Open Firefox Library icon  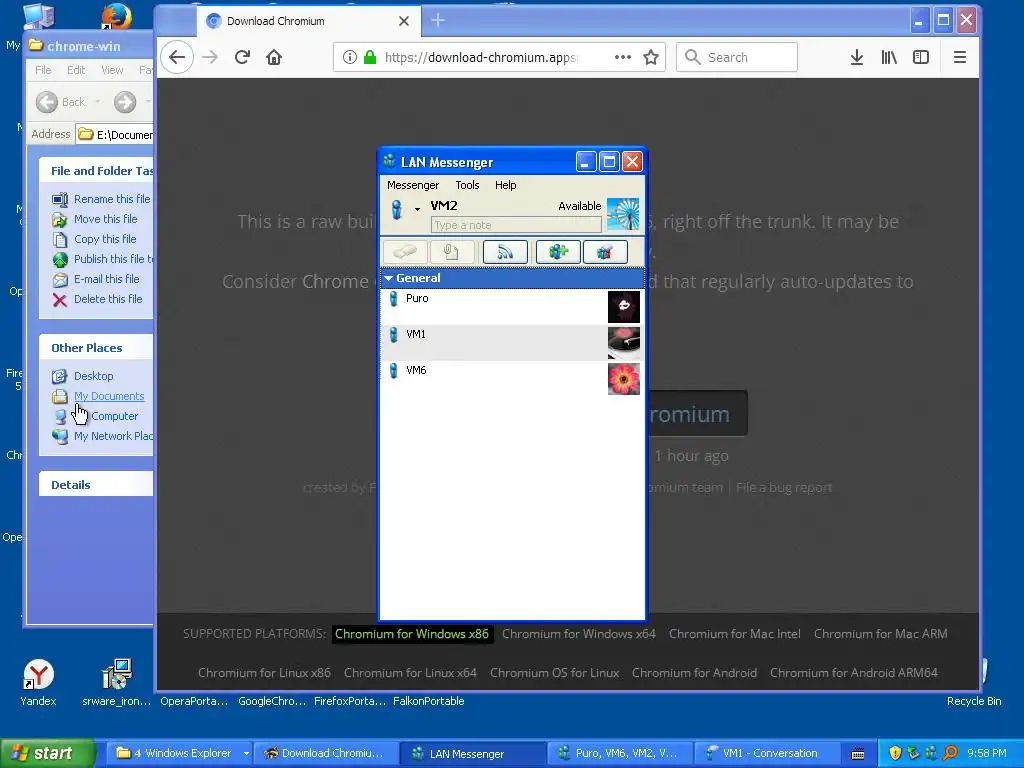(x=889, y=57)
